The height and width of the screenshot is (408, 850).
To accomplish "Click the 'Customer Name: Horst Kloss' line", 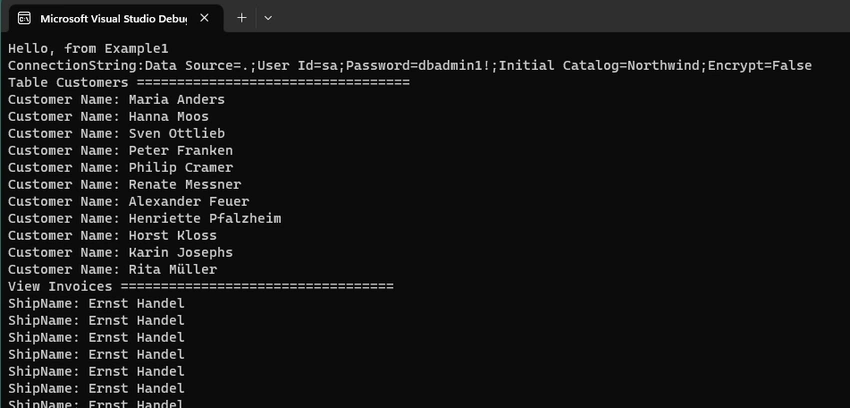I will pos(112,236).
